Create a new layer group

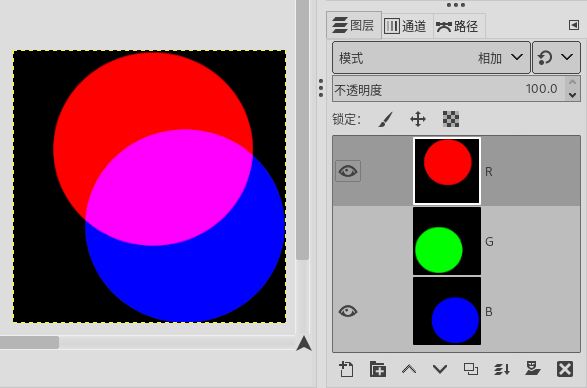coord(378,369)
